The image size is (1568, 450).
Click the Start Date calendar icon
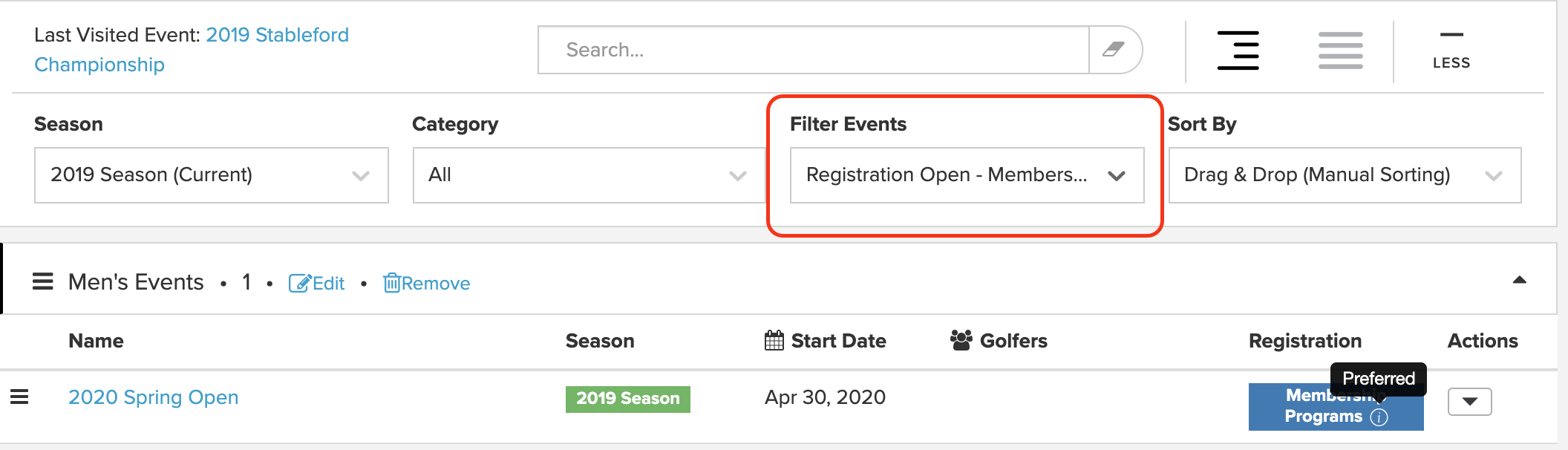774,341
